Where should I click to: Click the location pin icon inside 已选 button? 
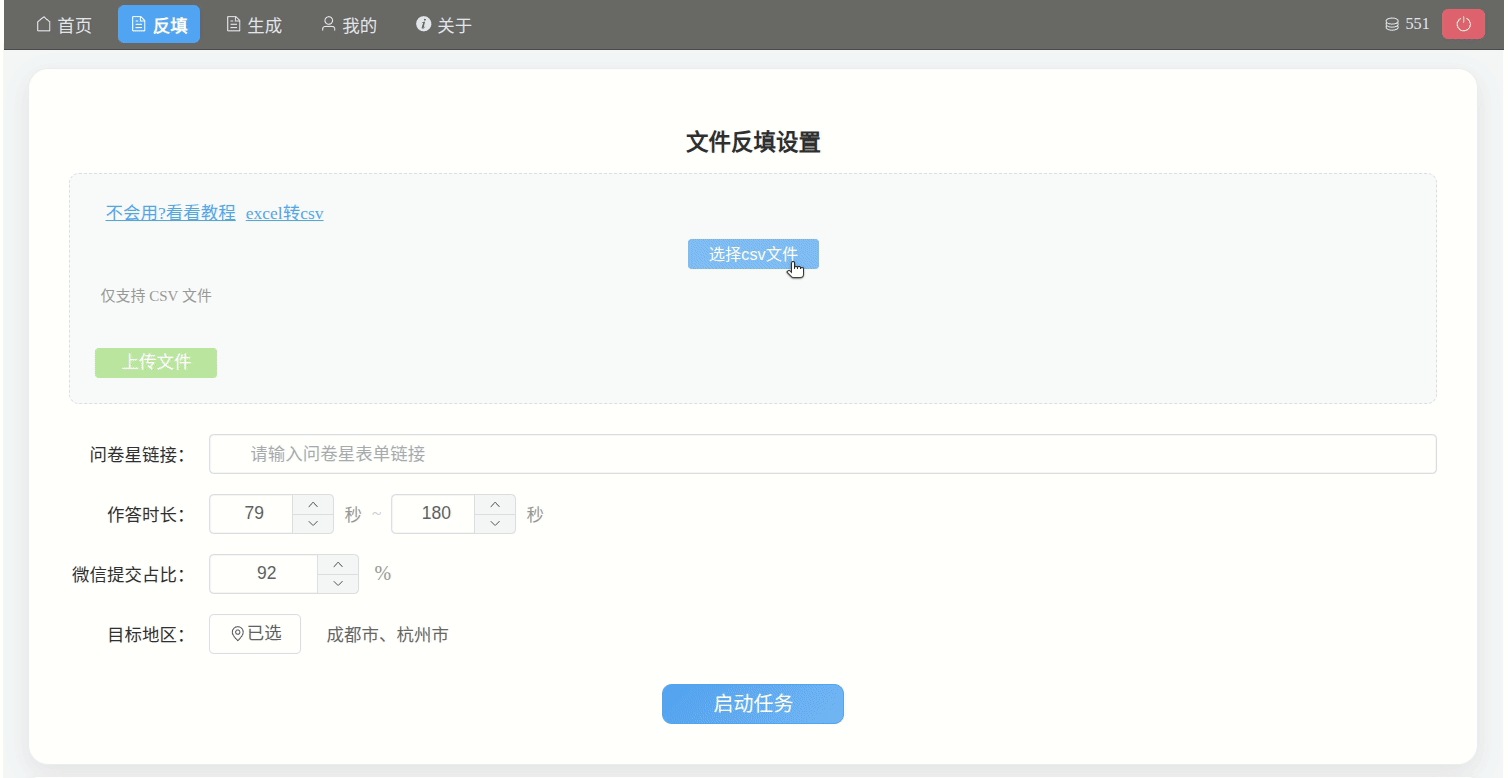click(x=237, y=633)
